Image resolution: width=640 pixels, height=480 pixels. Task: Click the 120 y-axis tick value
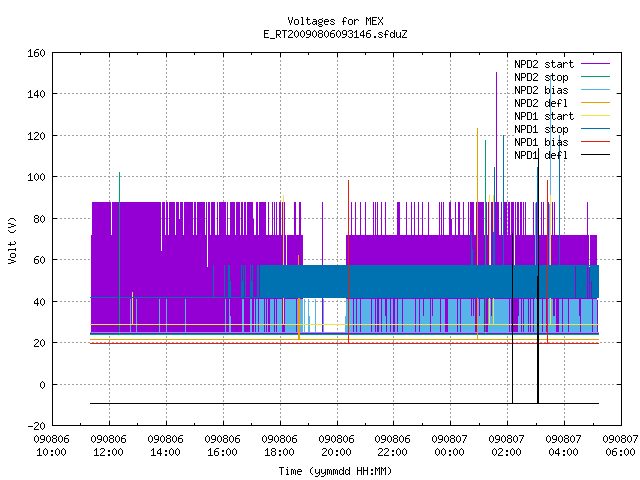point(36,136)
